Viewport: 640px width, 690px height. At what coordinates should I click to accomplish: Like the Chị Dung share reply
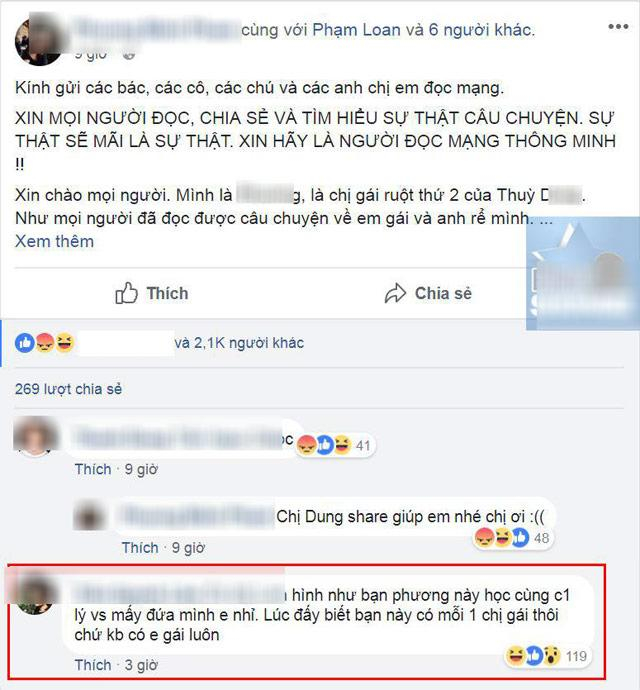tap(140, 547)
